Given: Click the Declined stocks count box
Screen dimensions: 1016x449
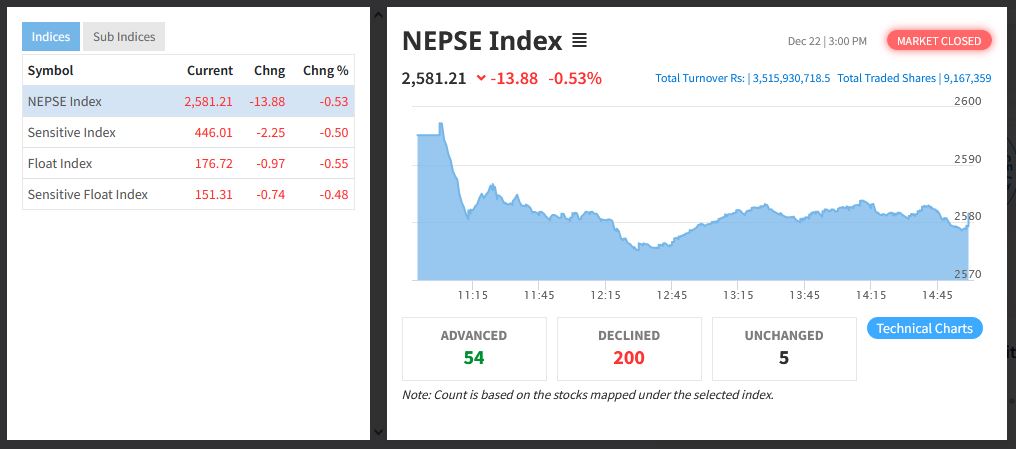Looking at the screenshot, I should click(629, 348).
